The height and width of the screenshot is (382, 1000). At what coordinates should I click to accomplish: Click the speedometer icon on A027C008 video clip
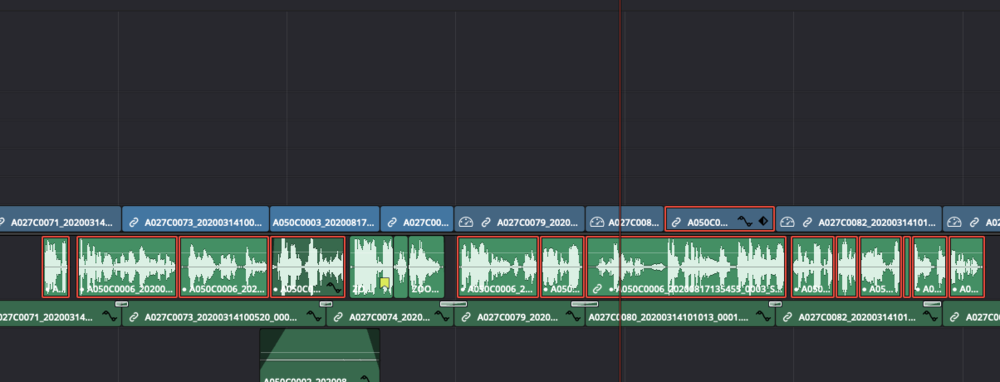596,223
